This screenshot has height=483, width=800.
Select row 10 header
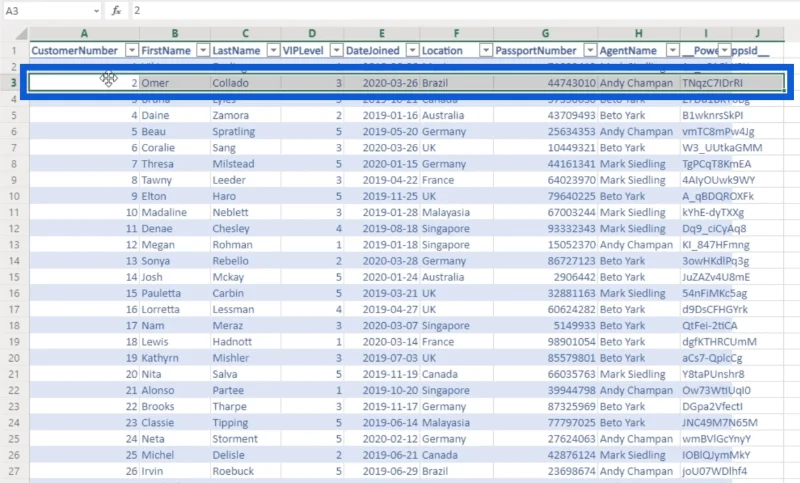[14, 196]
